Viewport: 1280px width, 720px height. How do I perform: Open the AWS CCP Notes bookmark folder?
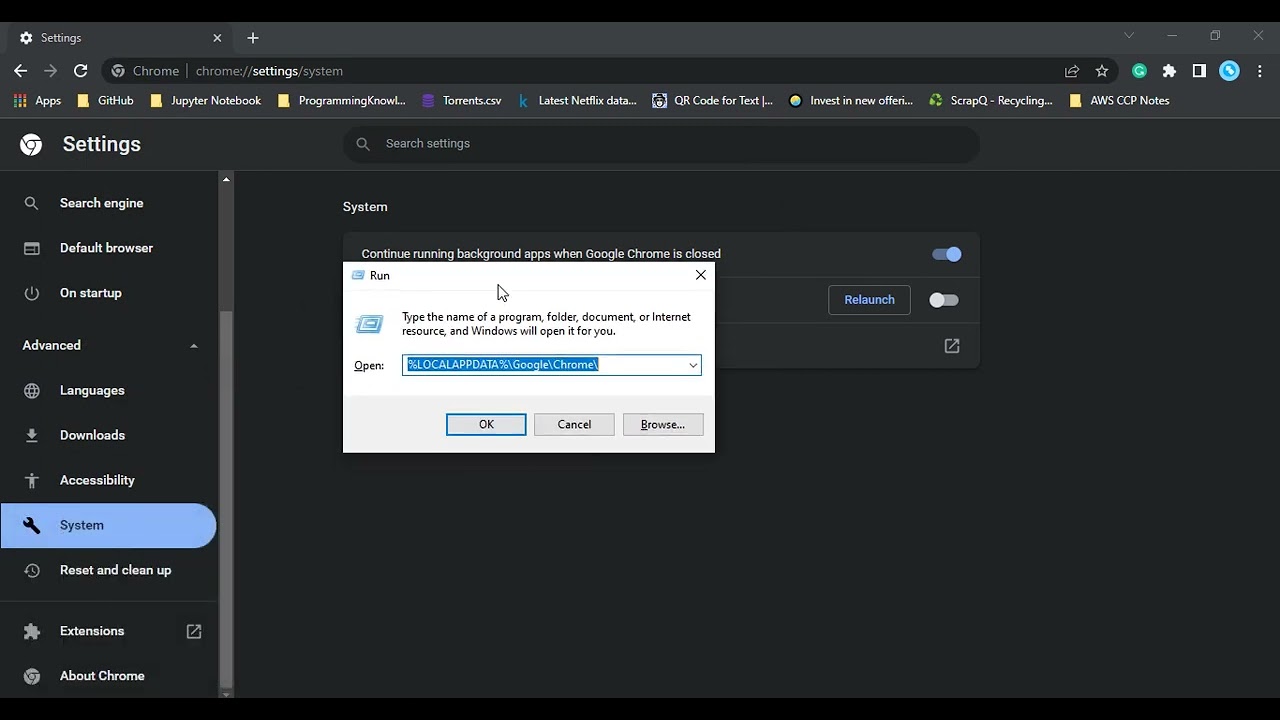pyautogui.click(x=1119, y=100)
